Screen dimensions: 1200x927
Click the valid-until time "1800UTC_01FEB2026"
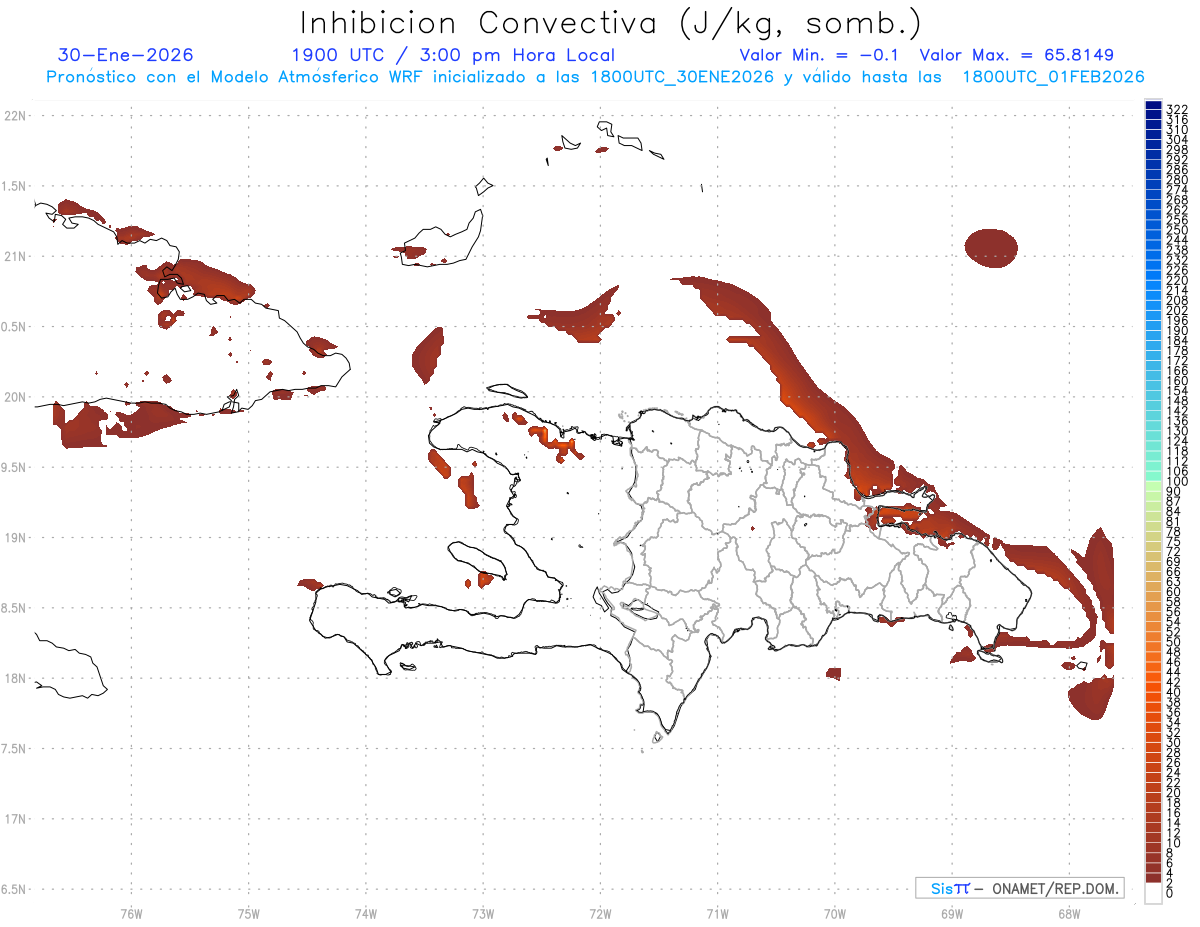(1053, 77)
